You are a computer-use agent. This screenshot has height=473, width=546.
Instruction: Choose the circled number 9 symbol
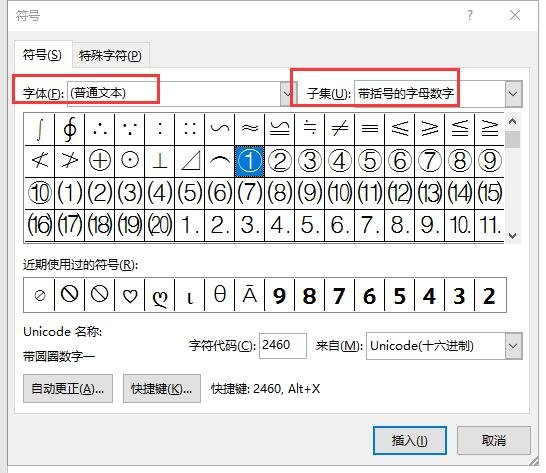coord(489,161)
